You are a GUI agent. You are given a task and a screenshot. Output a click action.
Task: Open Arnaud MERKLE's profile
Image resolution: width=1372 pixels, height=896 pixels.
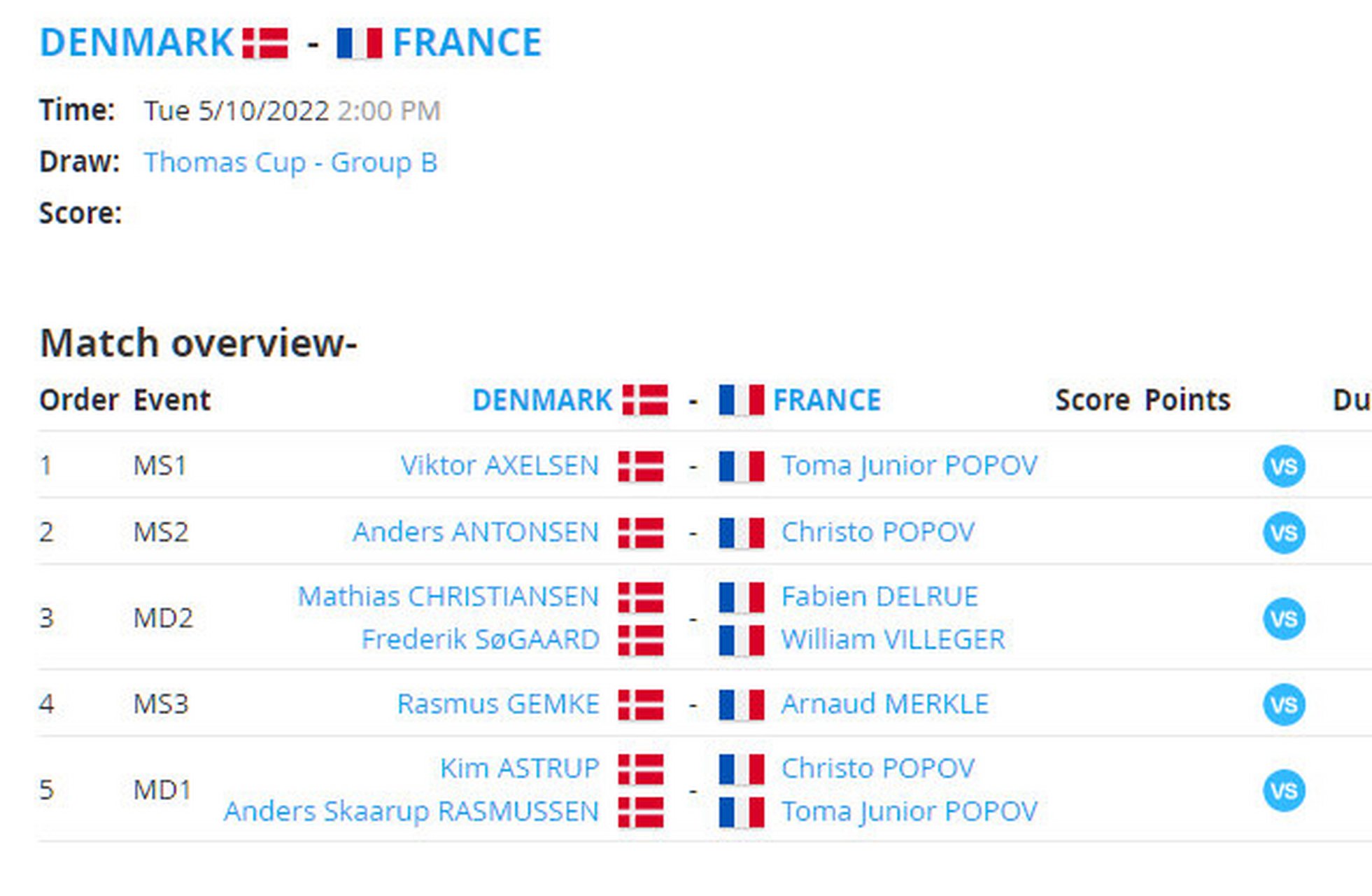(x=884, y=703)
